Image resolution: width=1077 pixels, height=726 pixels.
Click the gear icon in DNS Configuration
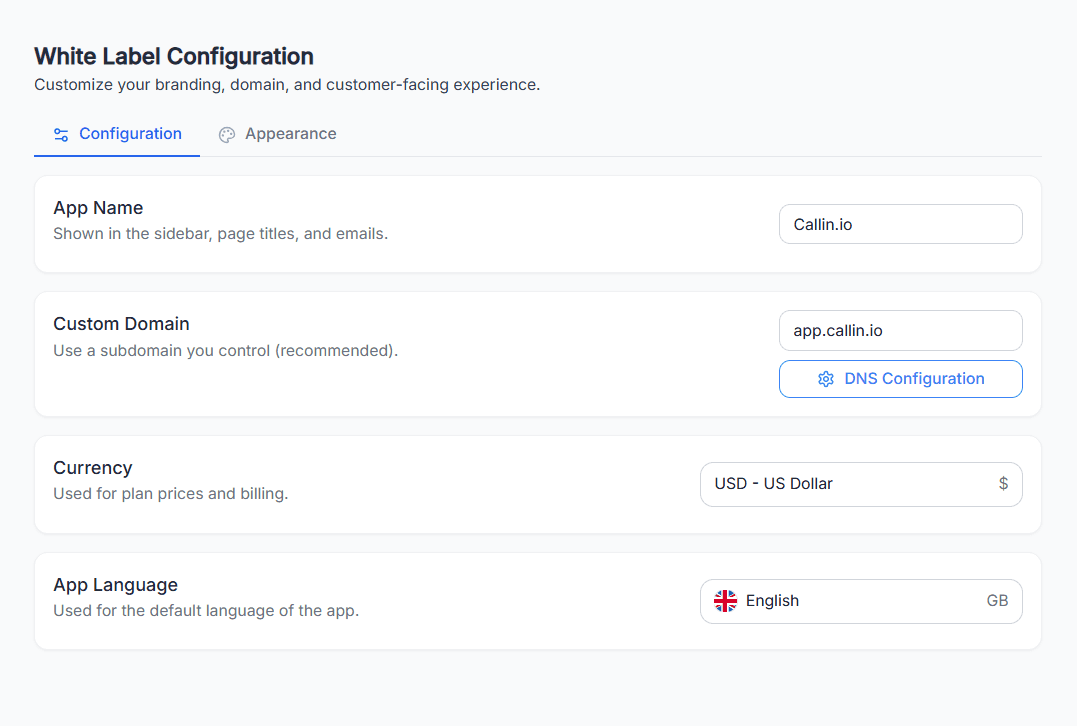[826, 379]
